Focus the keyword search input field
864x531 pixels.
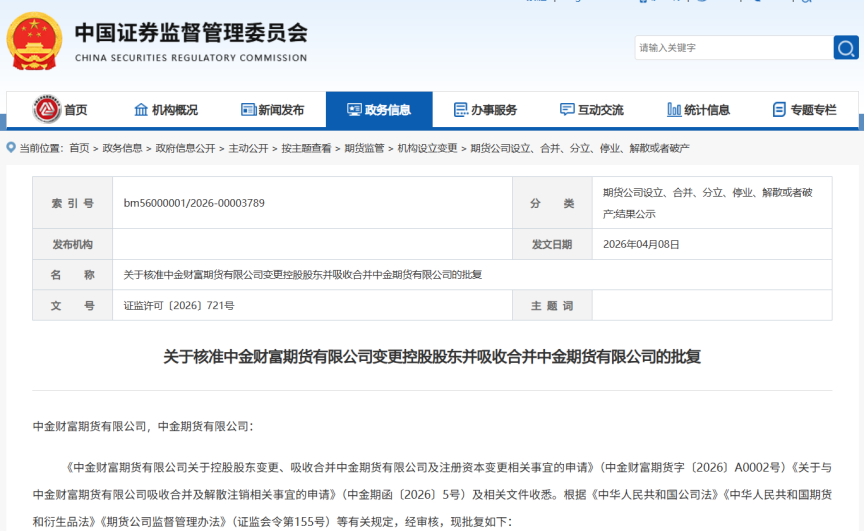[x=732, y=48]
